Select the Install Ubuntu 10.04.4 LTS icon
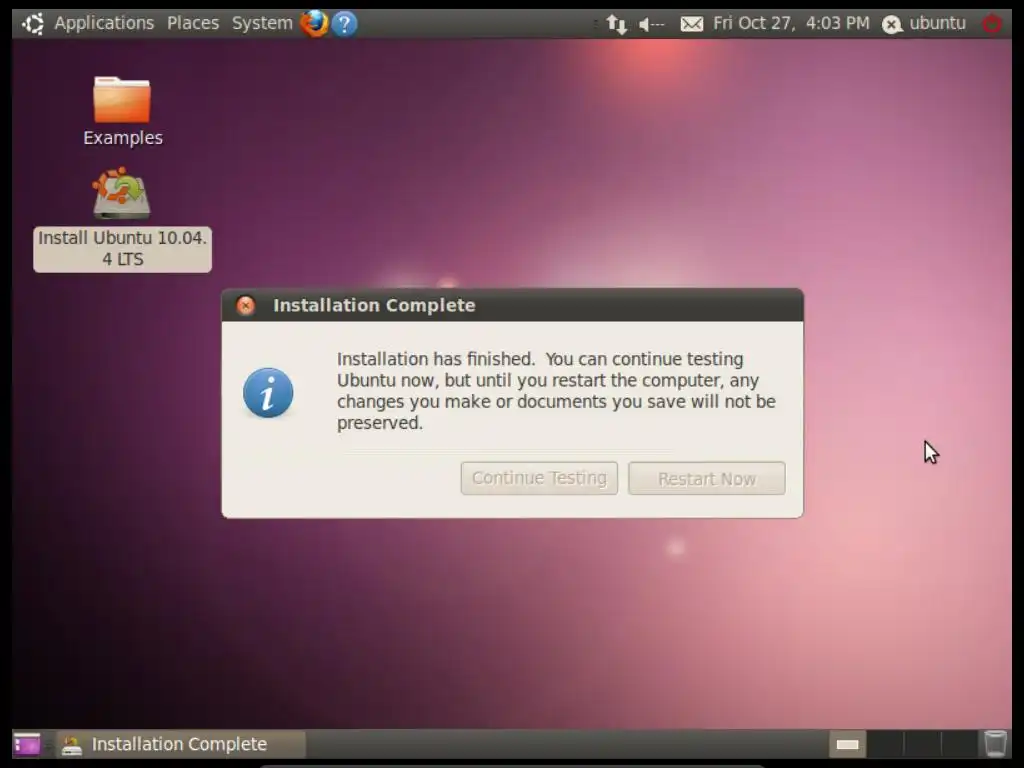 point(121,193)
